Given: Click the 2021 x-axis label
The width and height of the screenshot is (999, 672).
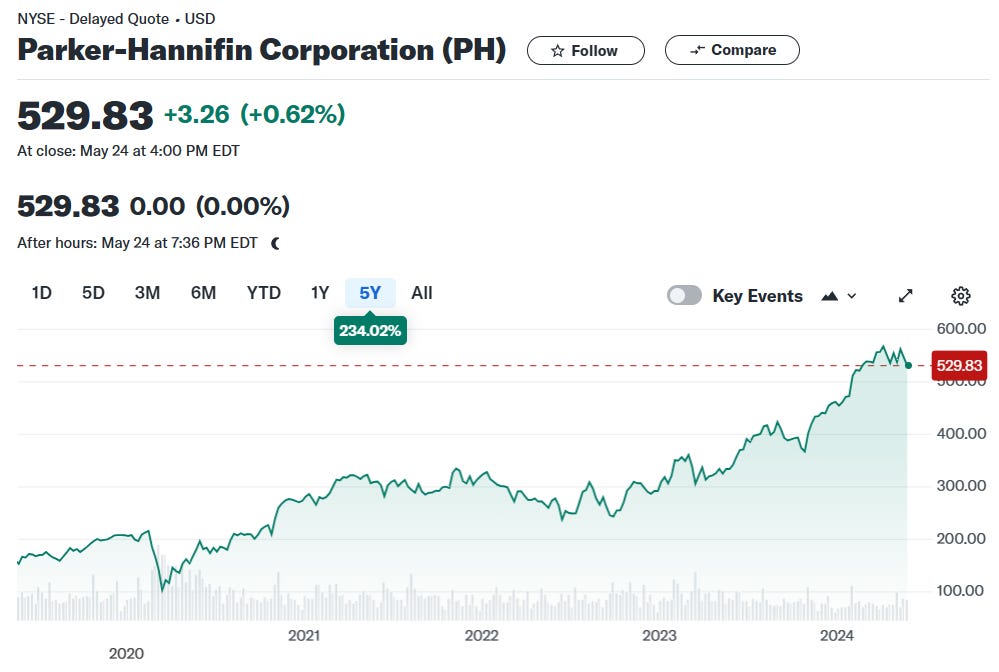Looking at the screenshot, I should pos(304,636).
